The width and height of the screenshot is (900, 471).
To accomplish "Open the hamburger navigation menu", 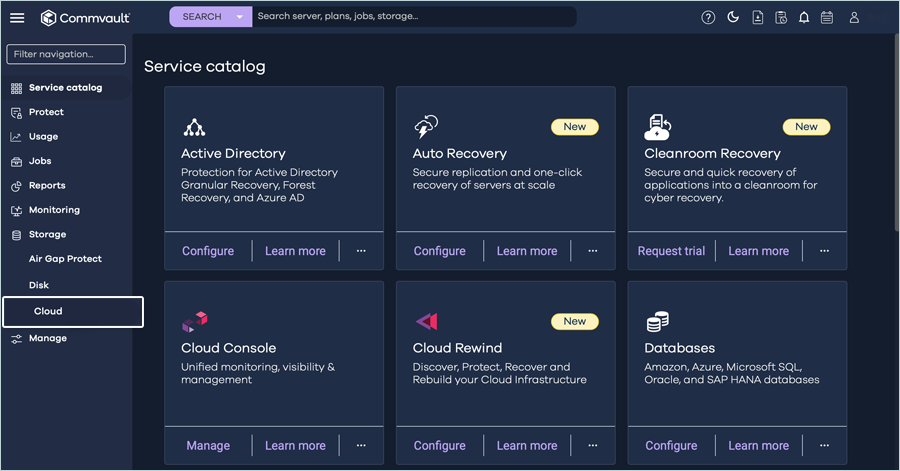I will [17, 17].
